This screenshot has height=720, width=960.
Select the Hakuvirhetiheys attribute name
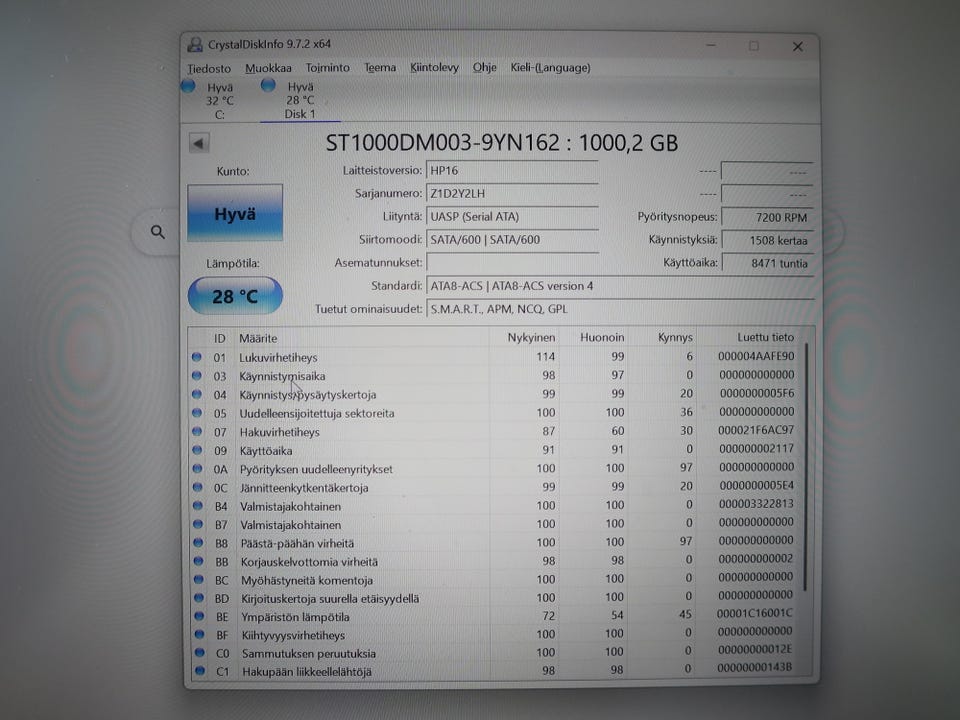[280, 432]
